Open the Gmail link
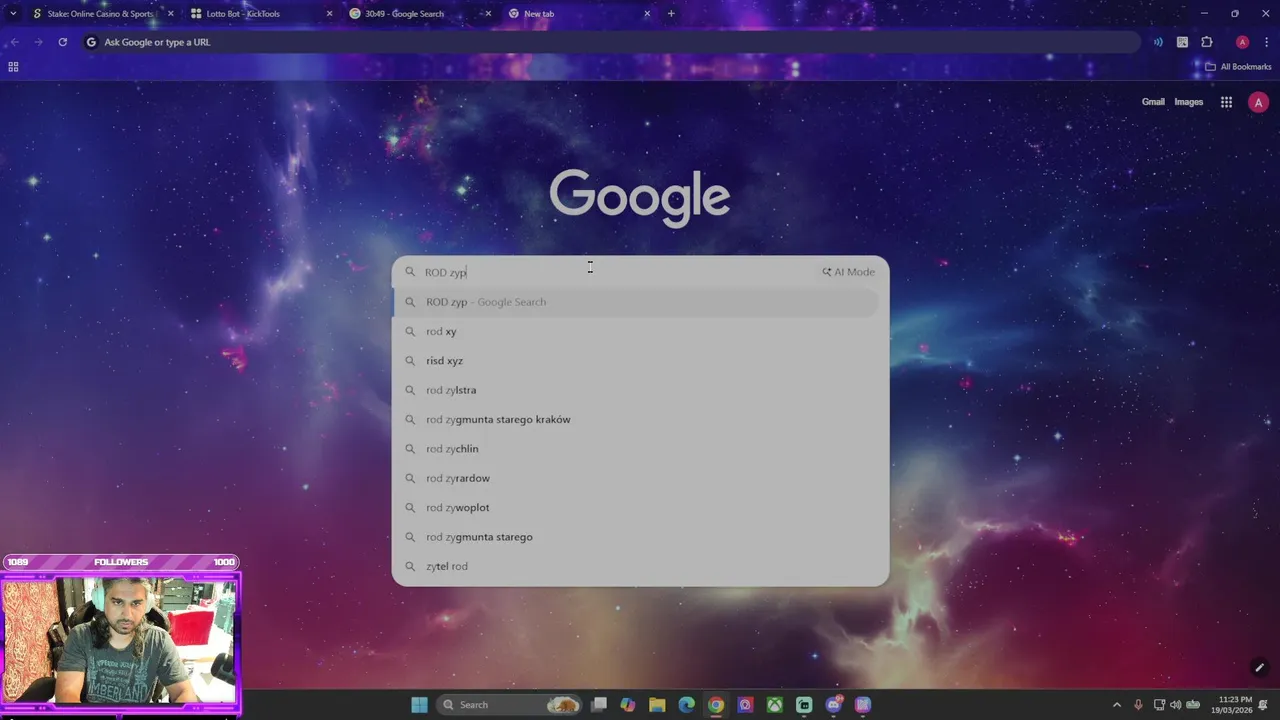The image size is (1280, 720). pos(1153,102)
